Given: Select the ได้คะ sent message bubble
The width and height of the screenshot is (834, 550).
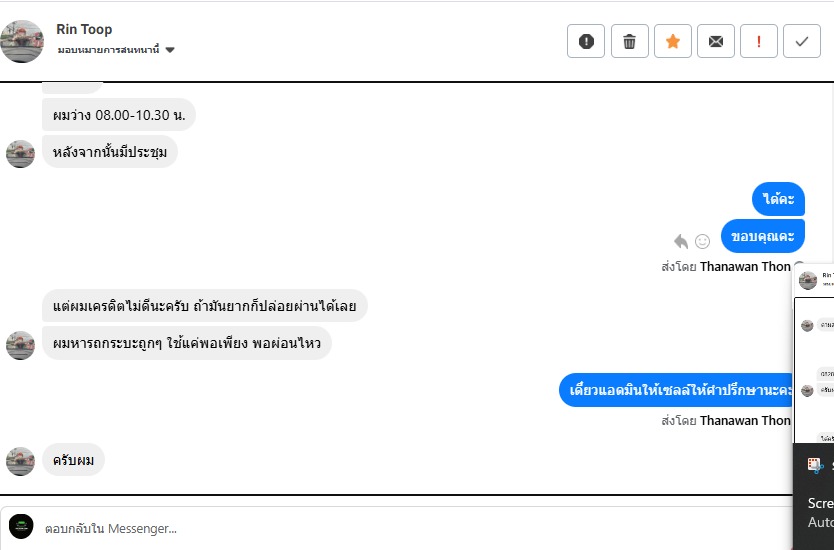Looking at the screenshot, I should point(778,199).
